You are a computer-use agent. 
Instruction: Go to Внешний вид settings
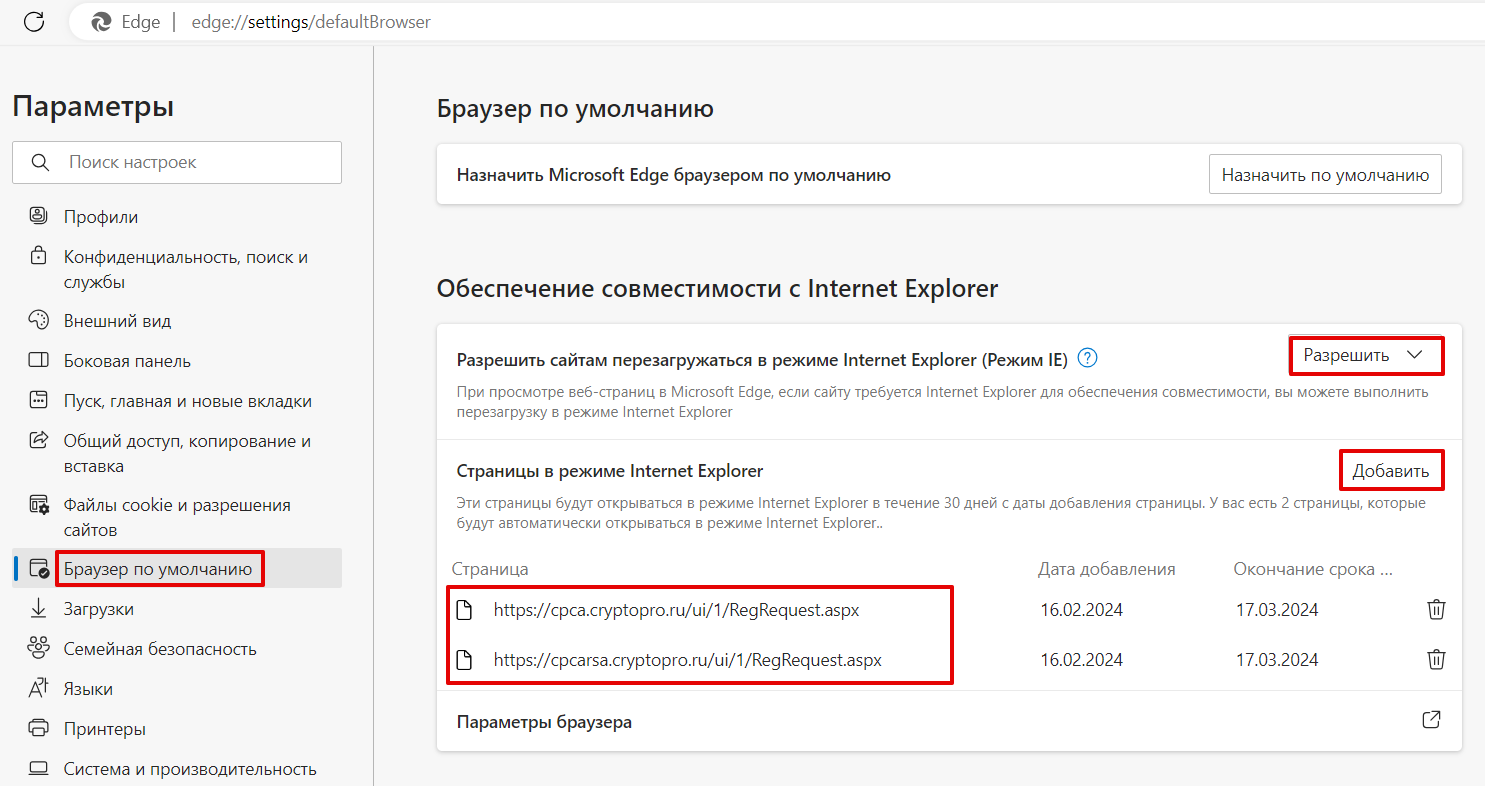click(x=118, y=321)
